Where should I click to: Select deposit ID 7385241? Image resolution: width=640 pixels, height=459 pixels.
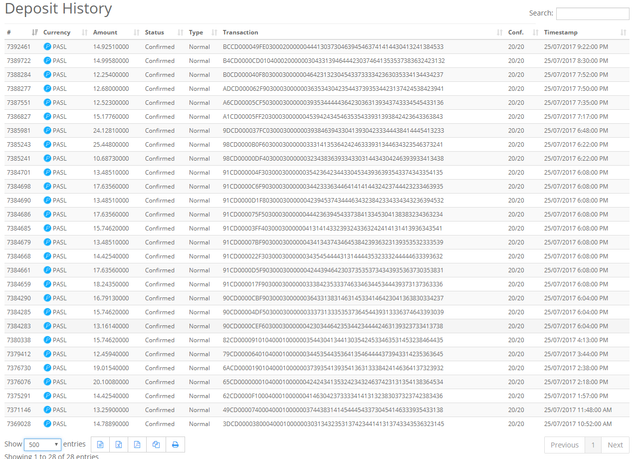coord(19,158)
